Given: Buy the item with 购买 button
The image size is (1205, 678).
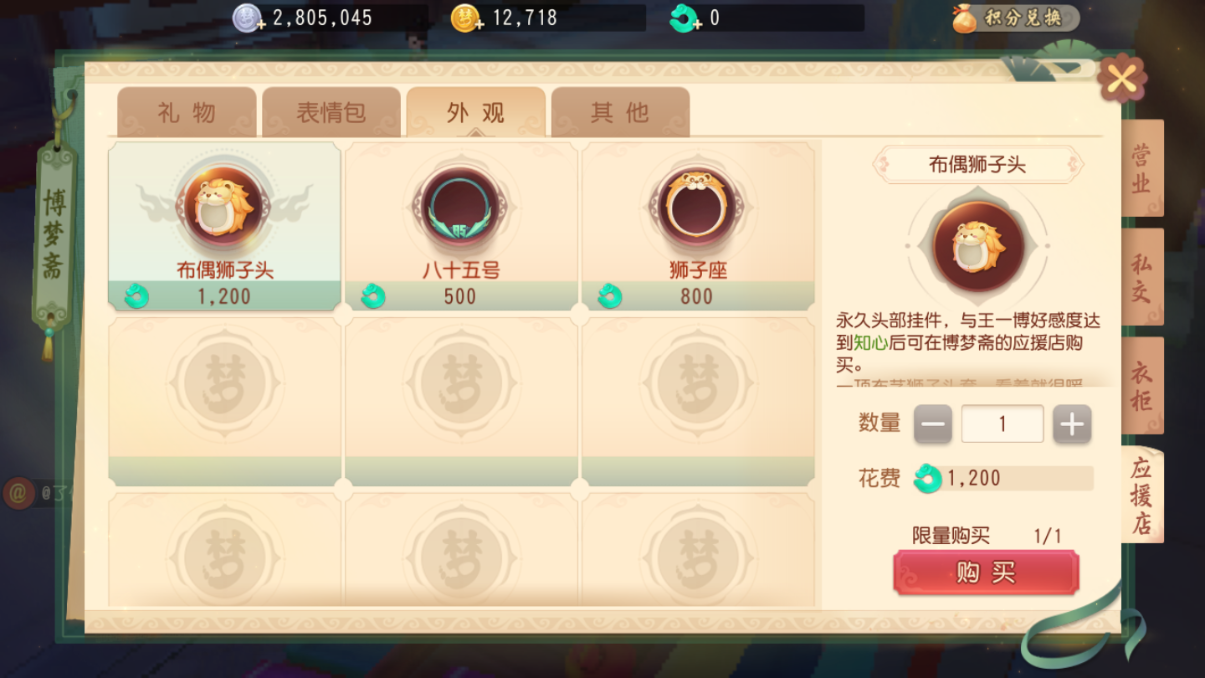Looking at the screenshot, I should (x=986, y=573).
